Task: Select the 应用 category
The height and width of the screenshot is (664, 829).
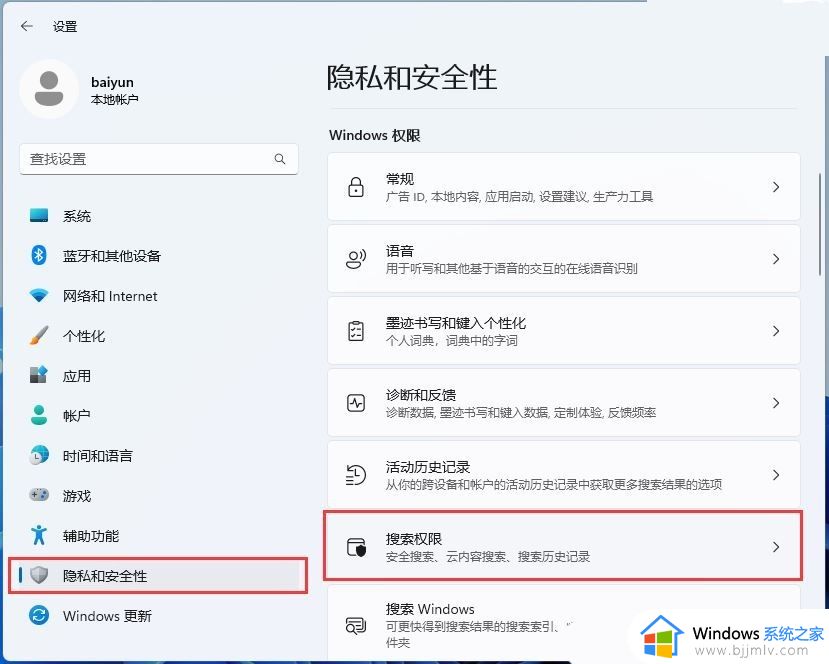Action: coord(159,375)
